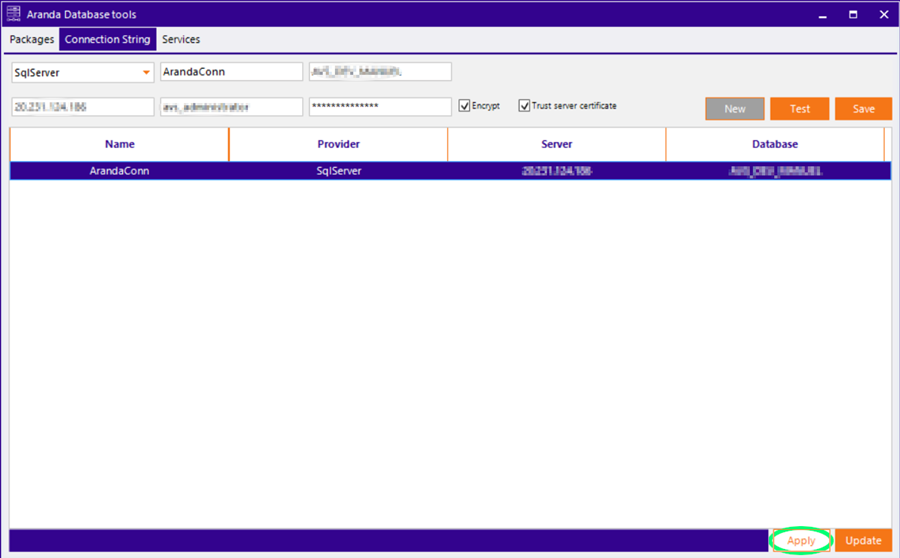Click the SqlServer cell in the ArandaConn row
900x558 pixels.
tap(339, 171)
